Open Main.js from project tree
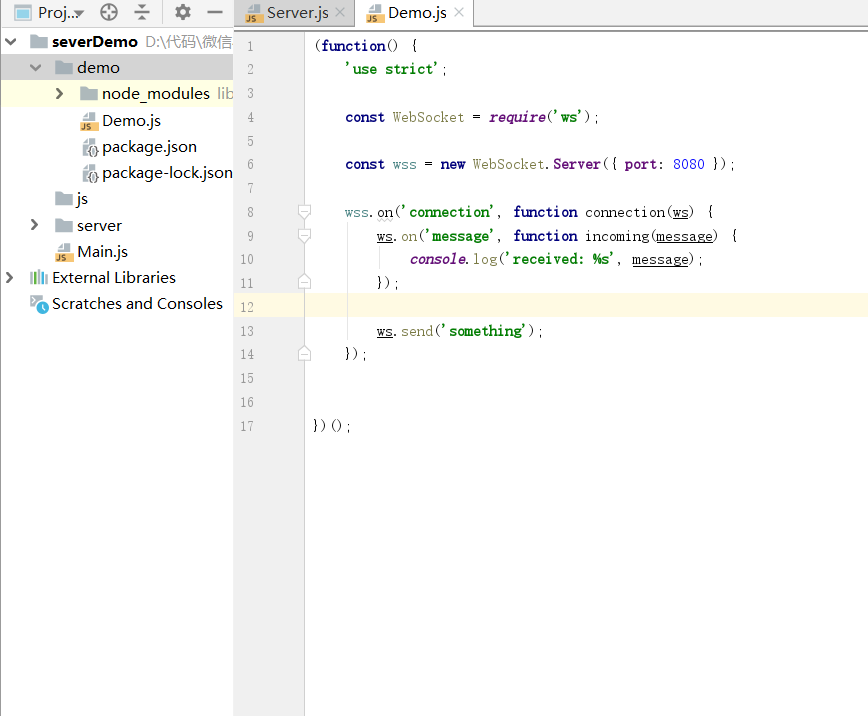The width and height of the screenshot is (868, 716). point(102,251)
